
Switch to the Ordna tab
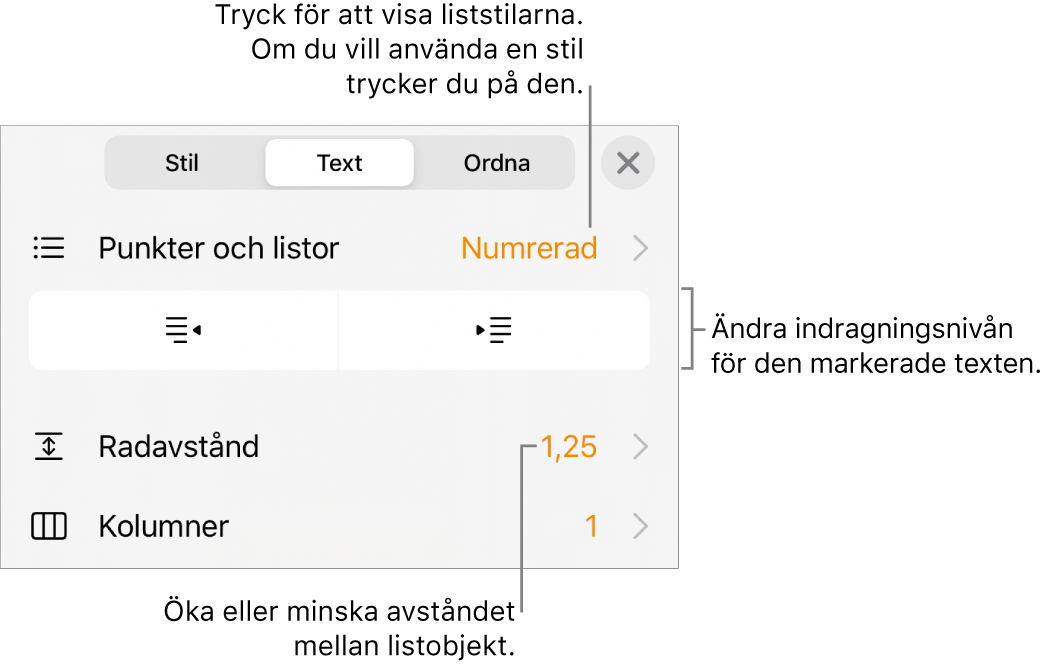tap(495, 162)
